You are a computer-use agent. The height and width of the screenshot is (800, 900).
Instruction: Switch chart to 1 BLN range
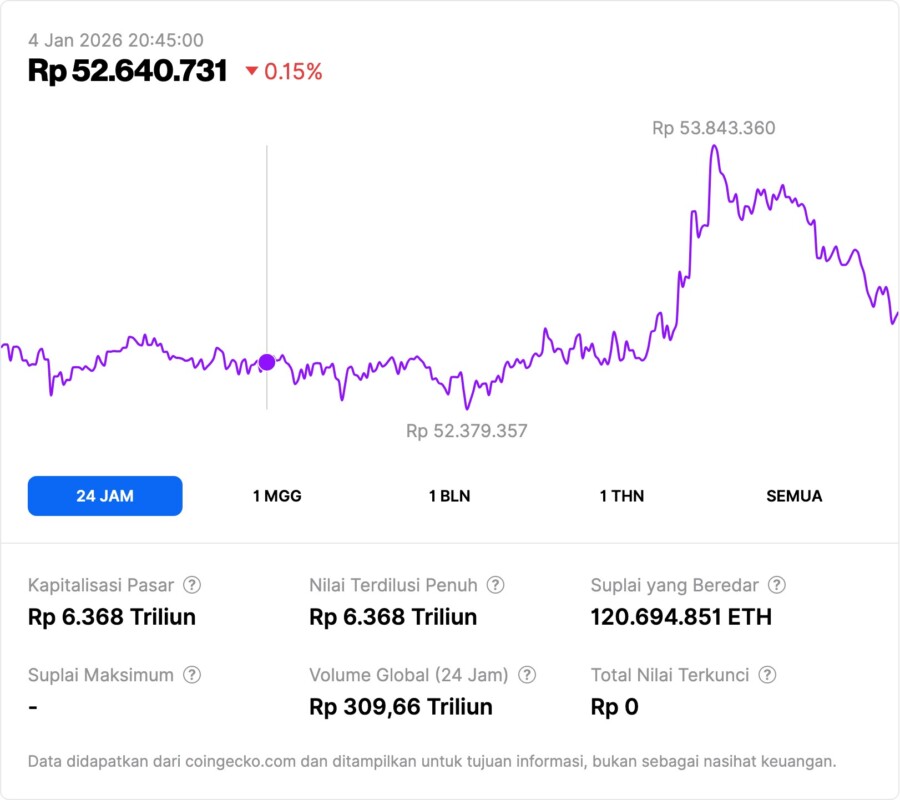click(450, 496)
